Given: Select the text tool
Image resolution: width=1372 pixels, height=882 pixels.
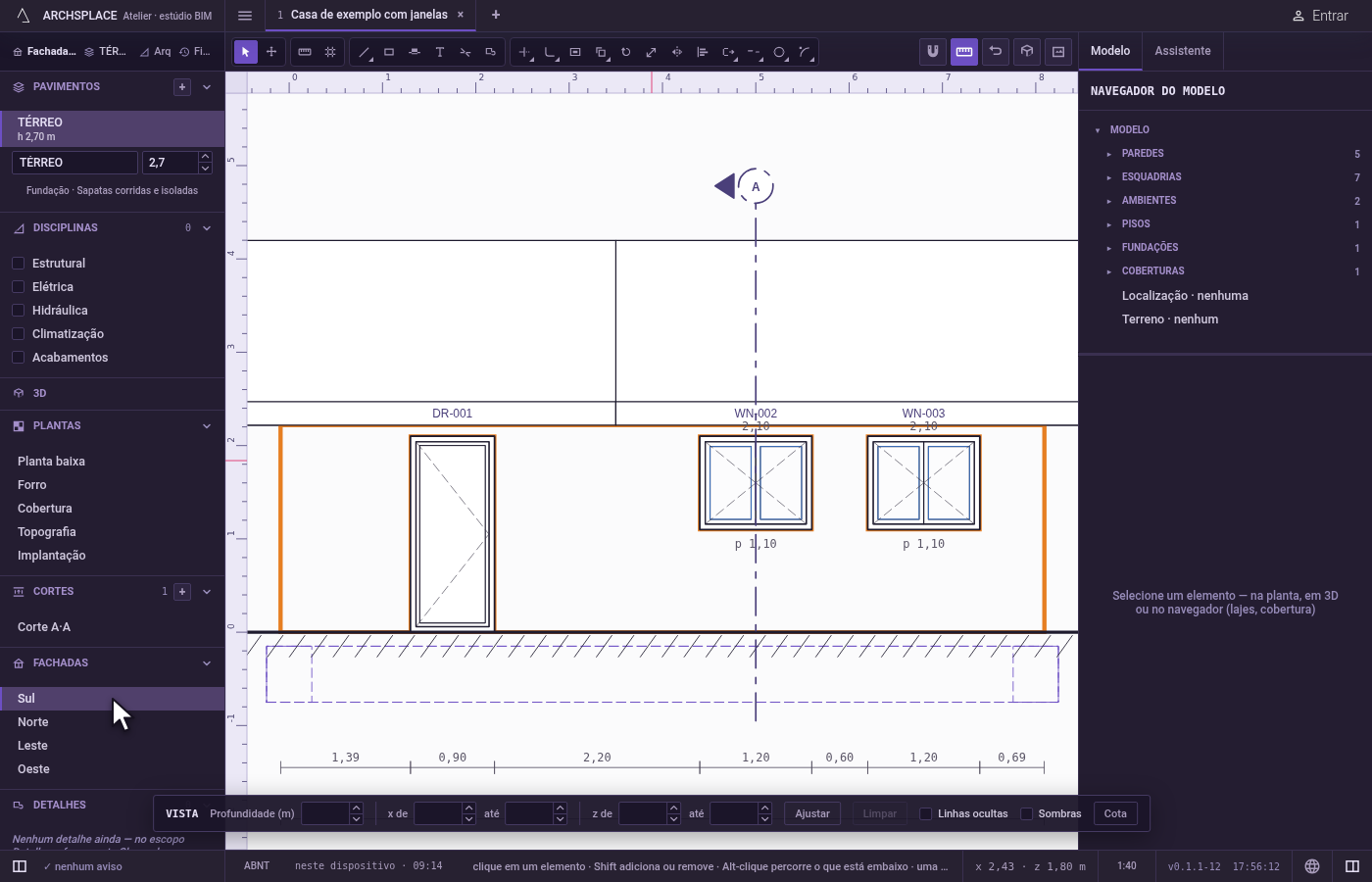Looking at the screenshot, I should click(440, 52).
